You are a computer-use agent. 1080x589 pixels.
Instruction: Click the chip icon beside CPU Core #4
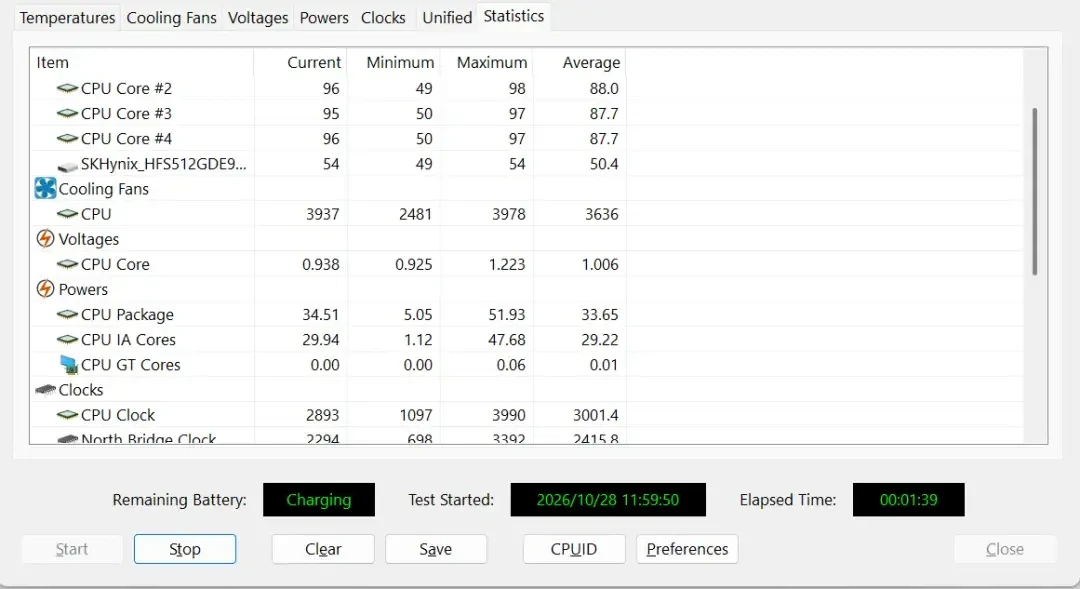point(67,138)
